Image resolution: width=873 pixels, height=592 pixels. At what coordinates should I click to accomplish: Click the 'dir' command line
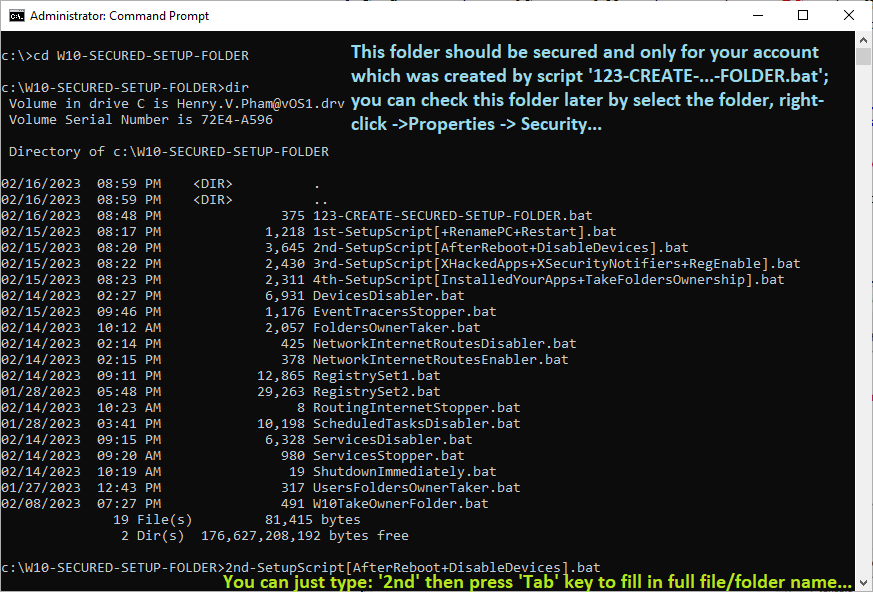click(125, 87)
